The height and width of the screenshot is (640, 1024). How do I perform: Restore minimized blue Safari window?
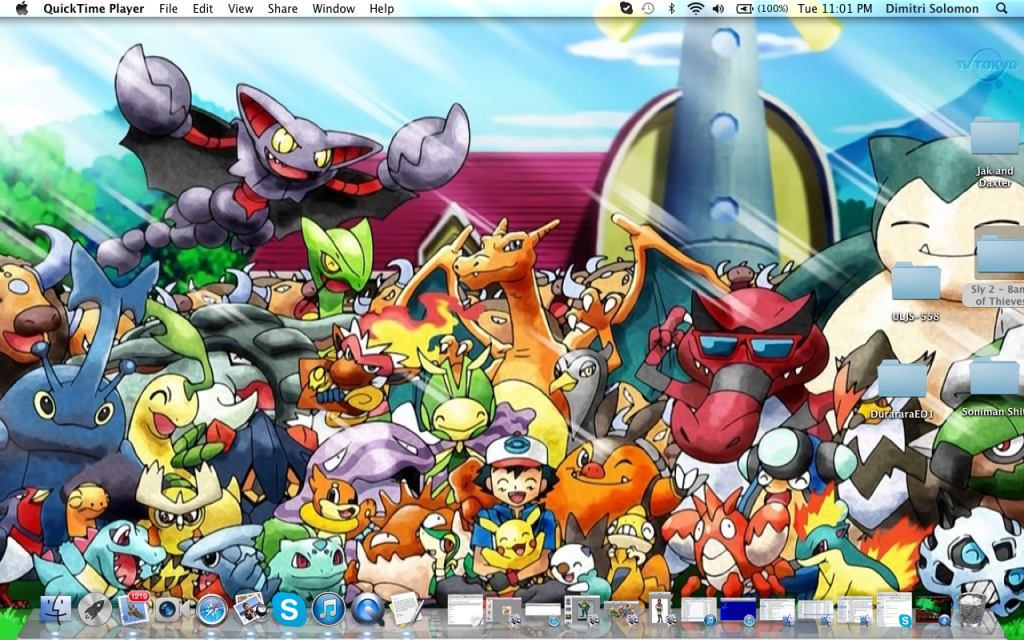[x=738, y=611]
